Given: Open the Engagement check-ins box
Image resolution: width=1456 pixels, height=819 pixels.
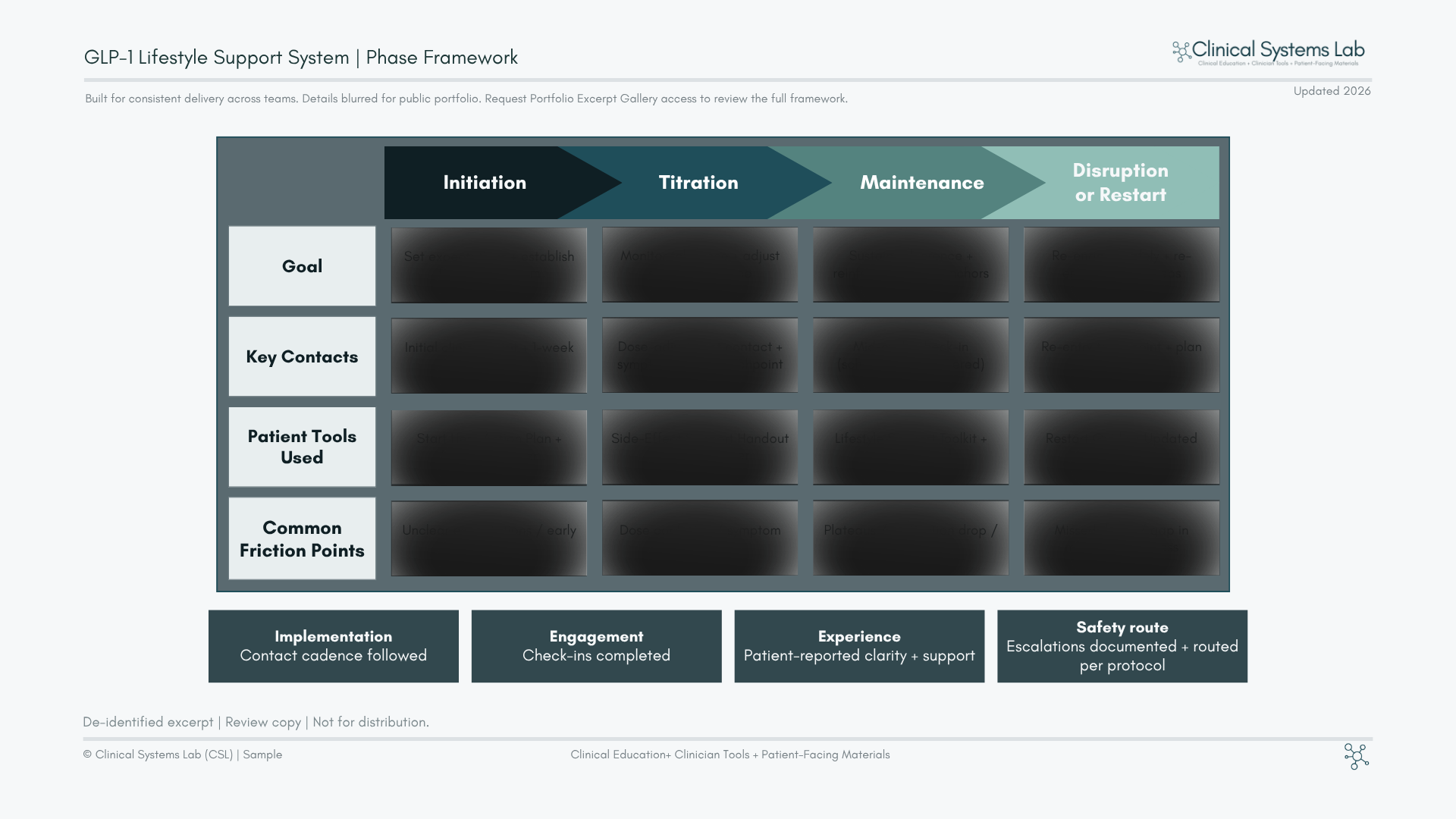Looking at the screenshot, I should point(596,646).
